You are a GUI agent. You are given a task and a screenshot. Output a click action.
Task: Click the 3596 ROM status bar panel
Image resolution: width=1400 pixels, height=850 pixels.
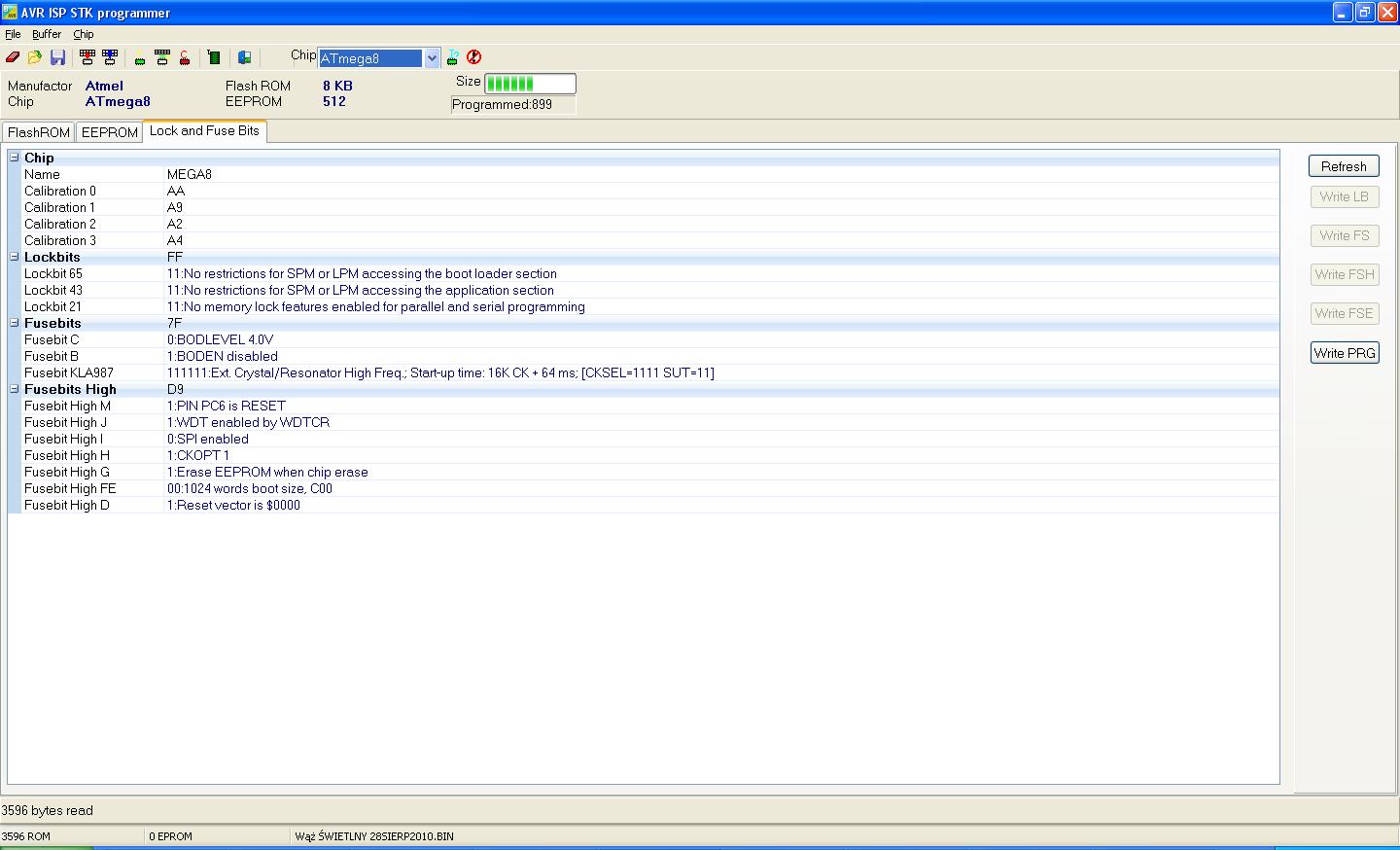coord(72,835)
